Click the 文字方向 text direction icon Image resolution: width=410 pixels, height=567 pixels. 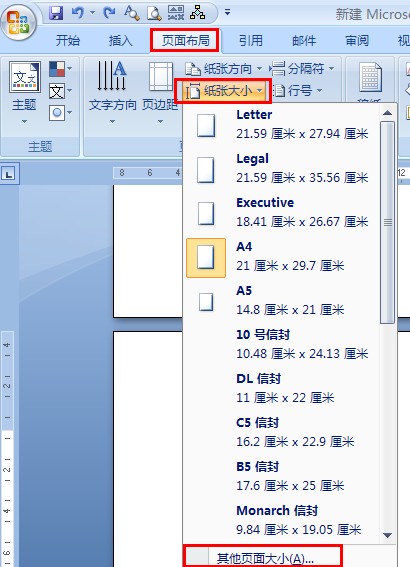(112, 76)
